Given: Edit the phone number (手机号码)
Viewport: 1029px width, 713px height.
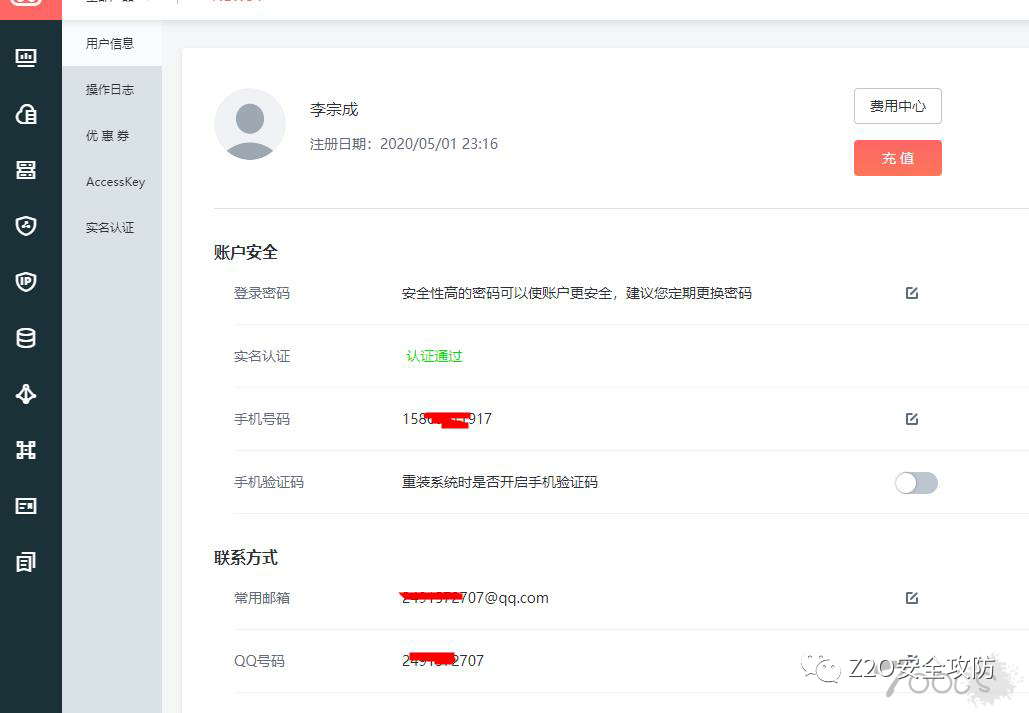Looking at the screenshot, I should 912,419.
